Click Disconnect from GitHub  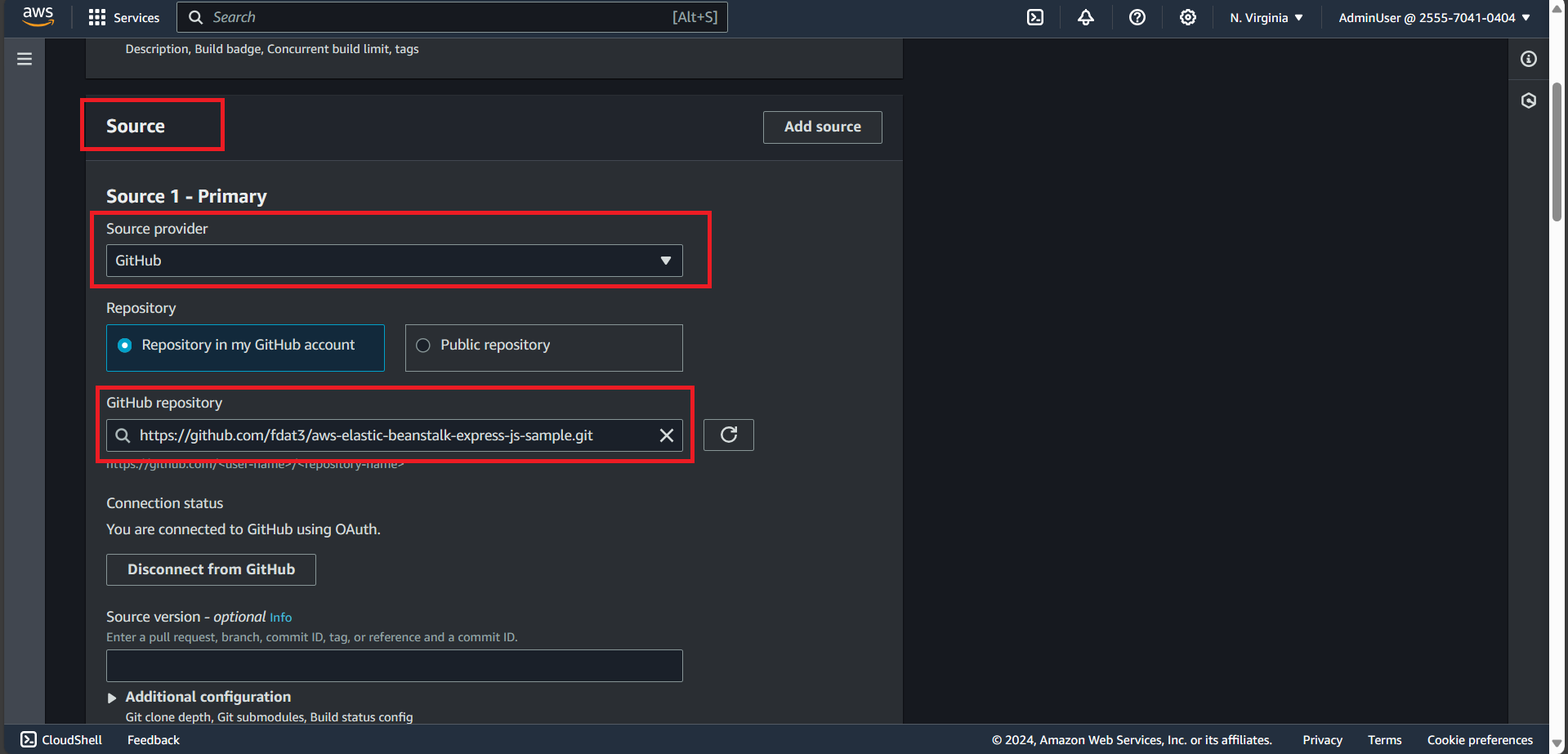tap(211, 569)
